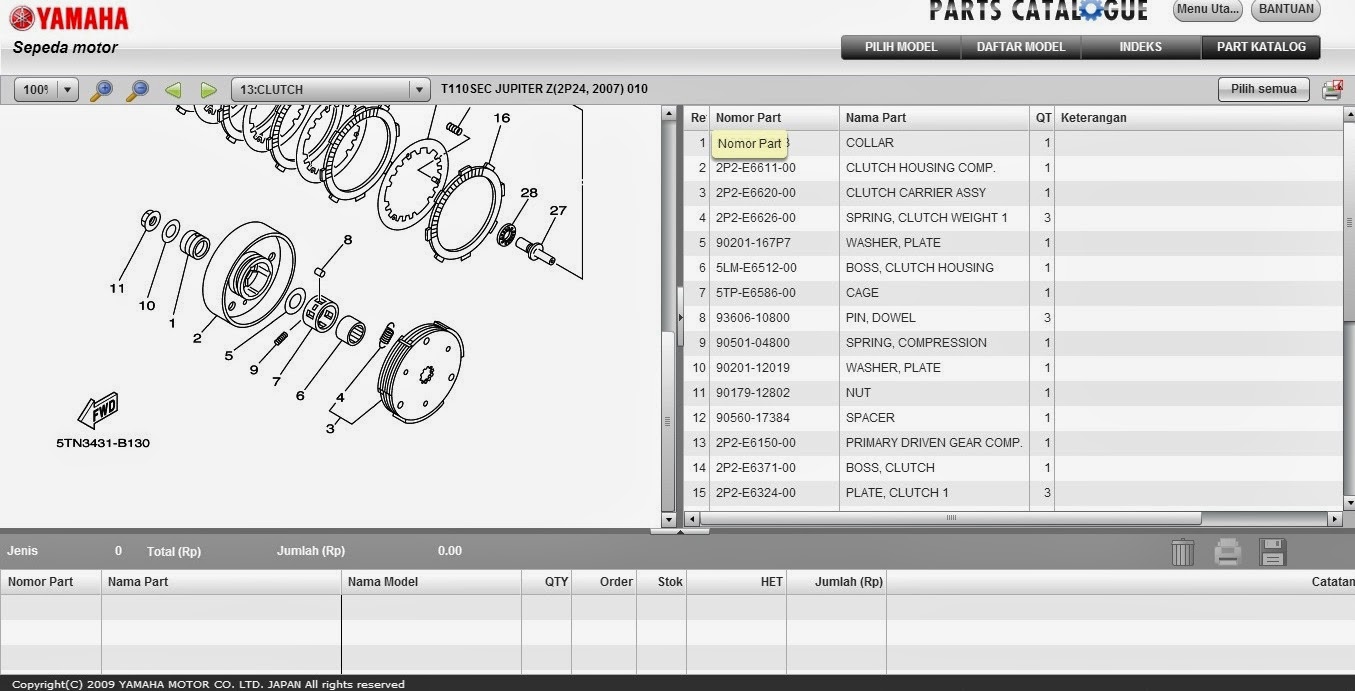Click Nama Model column header
Screen dimensions: 1355x691
point(431,582)
